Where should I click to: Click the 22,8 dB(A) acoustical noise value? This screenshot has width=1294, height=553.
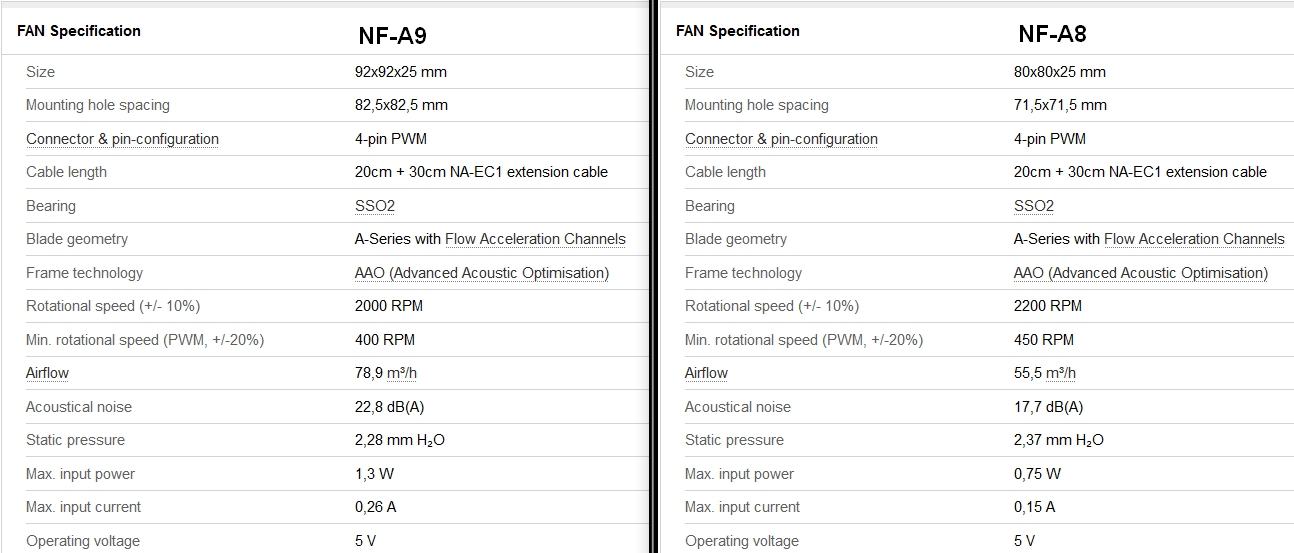[389, 407]
